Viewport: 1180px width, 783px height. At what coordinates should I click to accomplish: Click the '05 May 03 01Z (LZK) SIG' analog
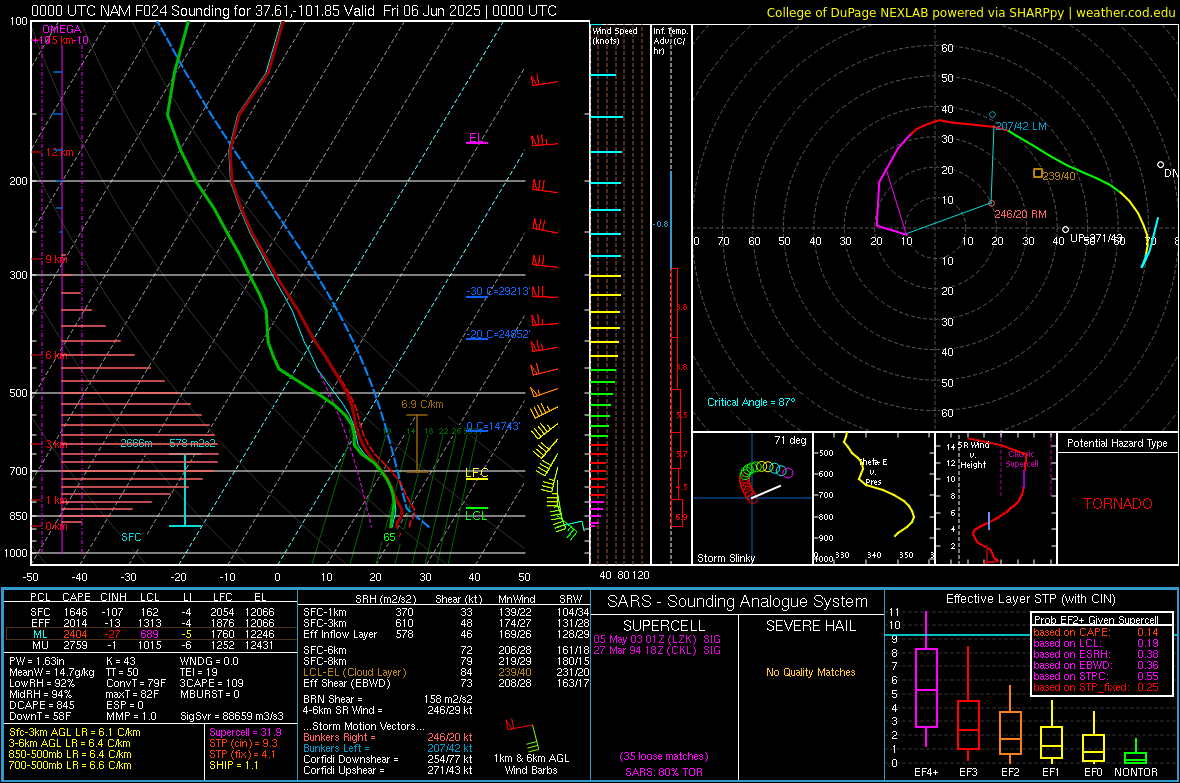point(657,639)
